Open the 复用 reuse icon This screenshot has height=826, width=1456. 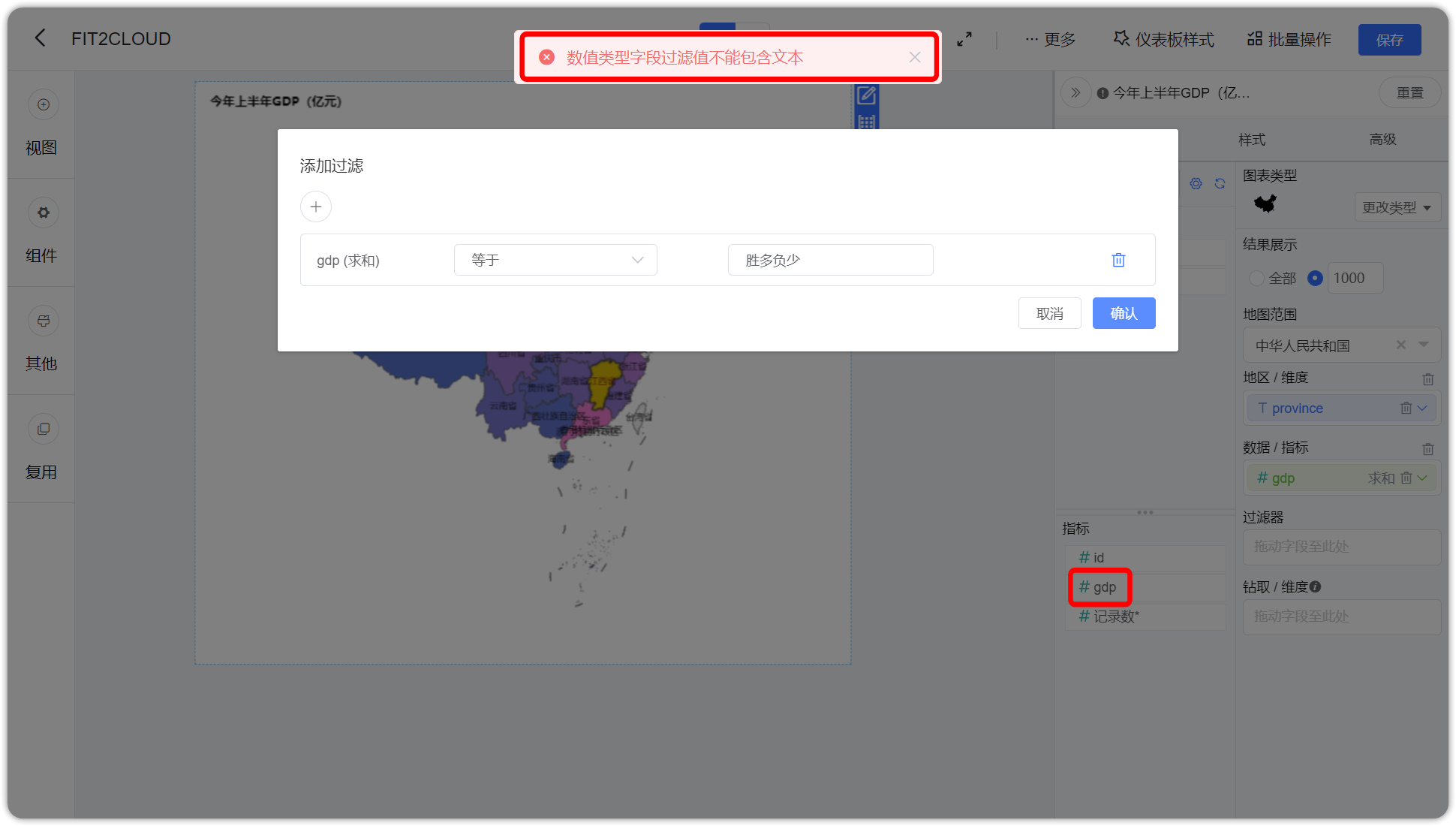pyautogui.click(x=44, y=429)
